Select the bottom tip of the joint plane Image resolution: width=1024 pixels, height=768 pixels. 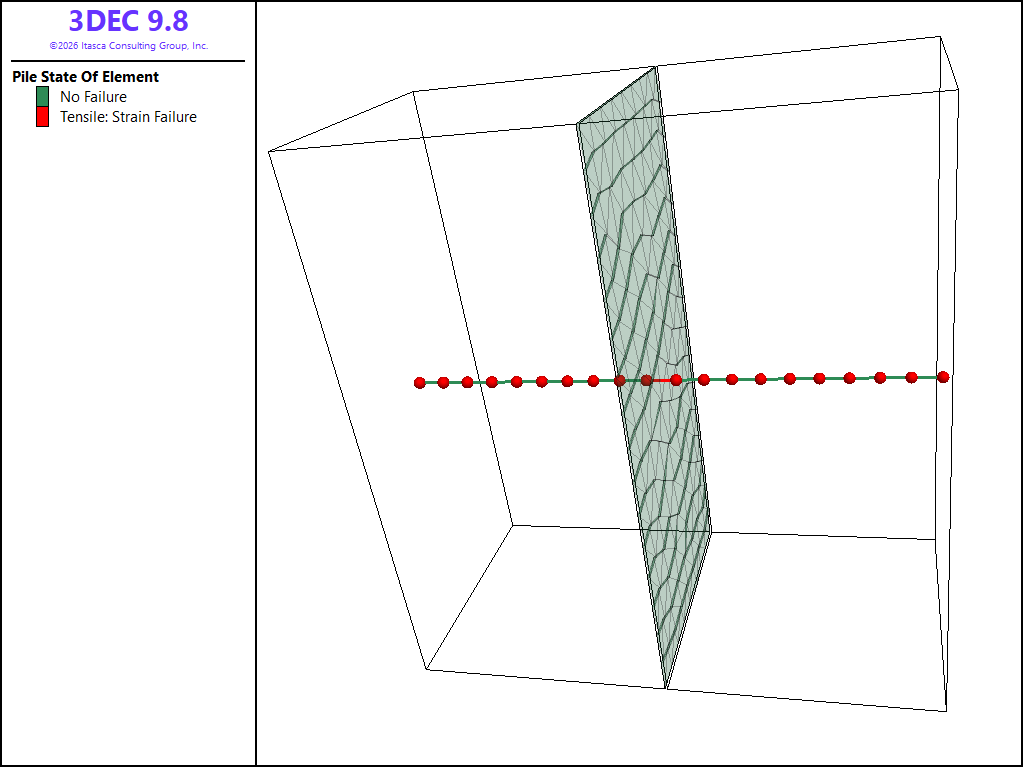tap(665, 688)
